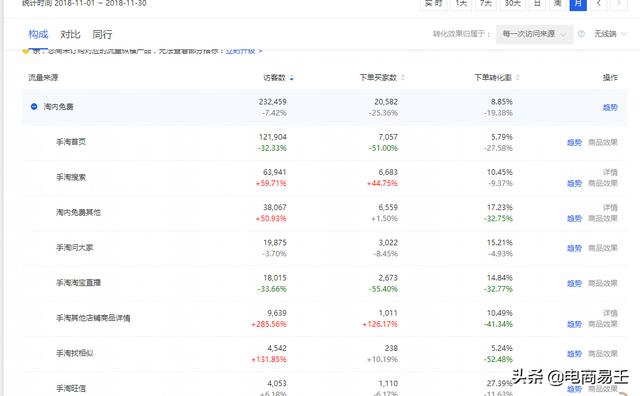Switch to the 对比 tab
This screenshot has width=640, height=396.
click(x=70, y=34)
